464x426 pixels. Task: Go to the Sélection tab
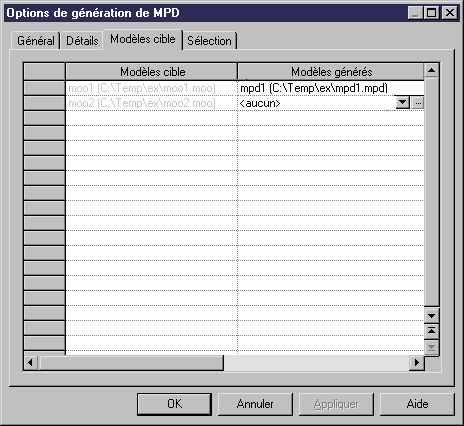[209, 41]
